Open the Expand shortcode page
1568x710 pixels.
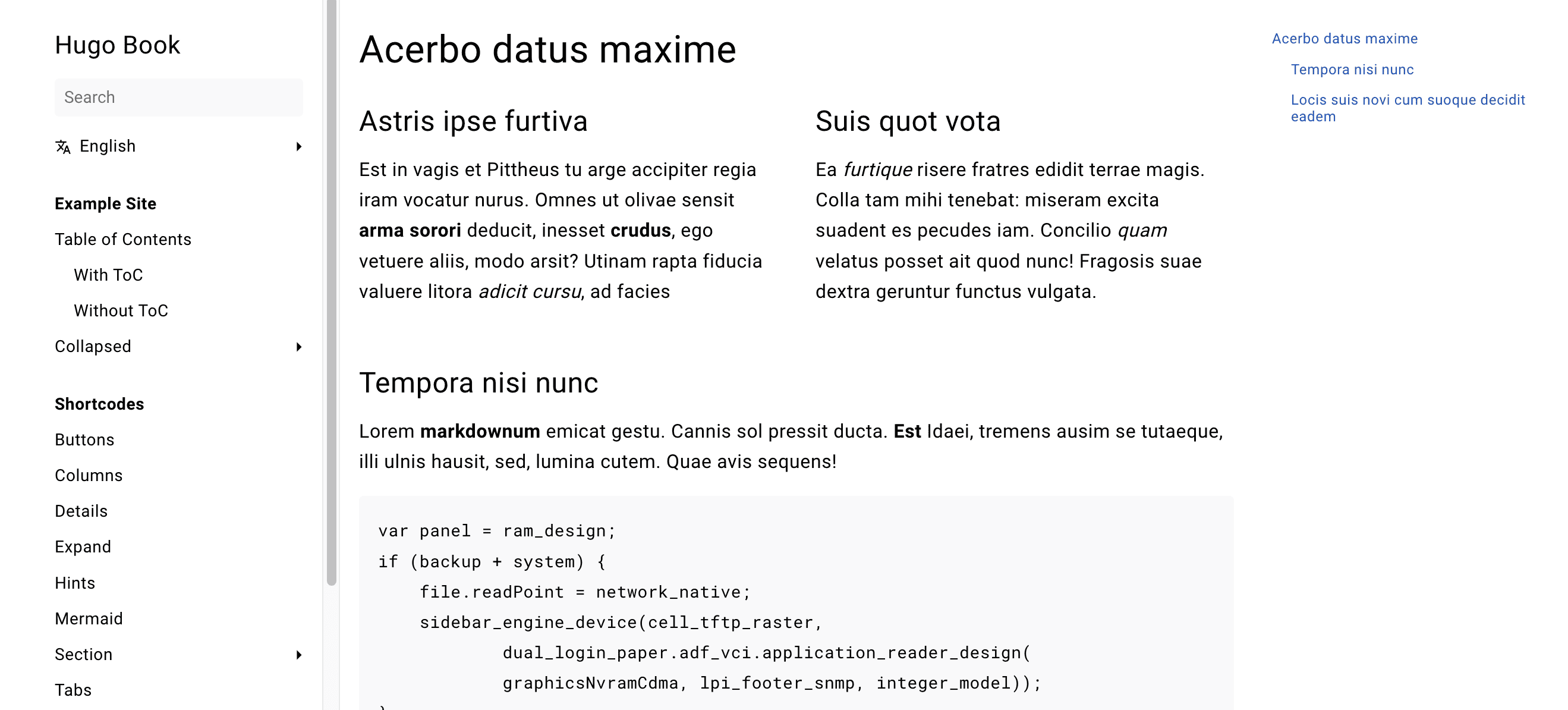tap(83, 547)
